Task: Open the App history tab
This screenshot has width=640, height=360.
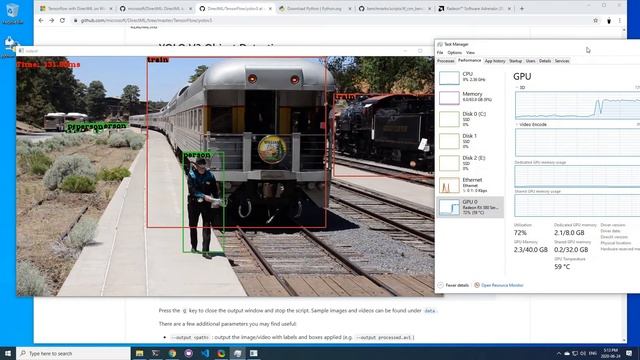Action: 495,61
